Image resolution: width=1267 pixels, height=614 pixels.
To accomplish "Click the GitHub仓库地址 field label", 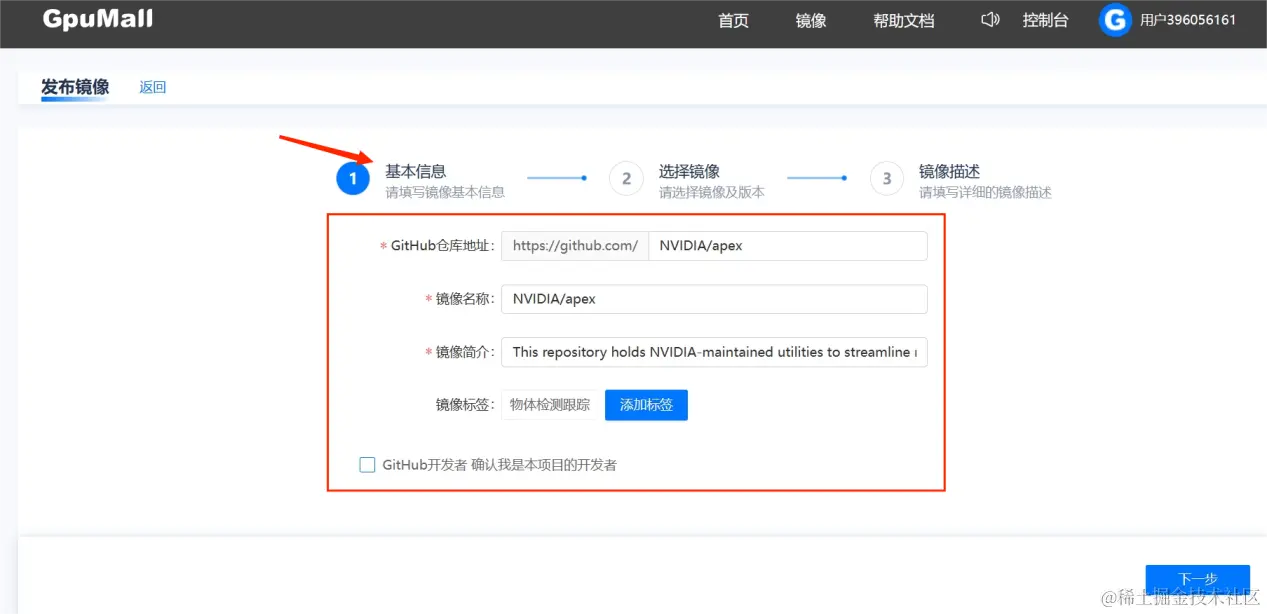I will coord(443,245).
